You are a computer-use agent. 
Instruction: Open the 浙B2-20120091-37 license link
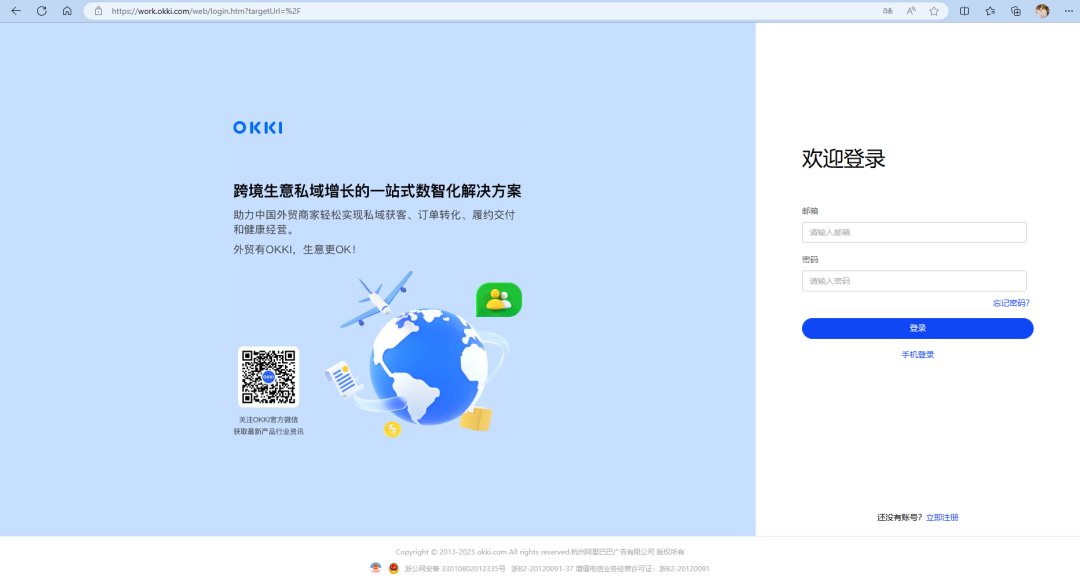click(542, 569)
